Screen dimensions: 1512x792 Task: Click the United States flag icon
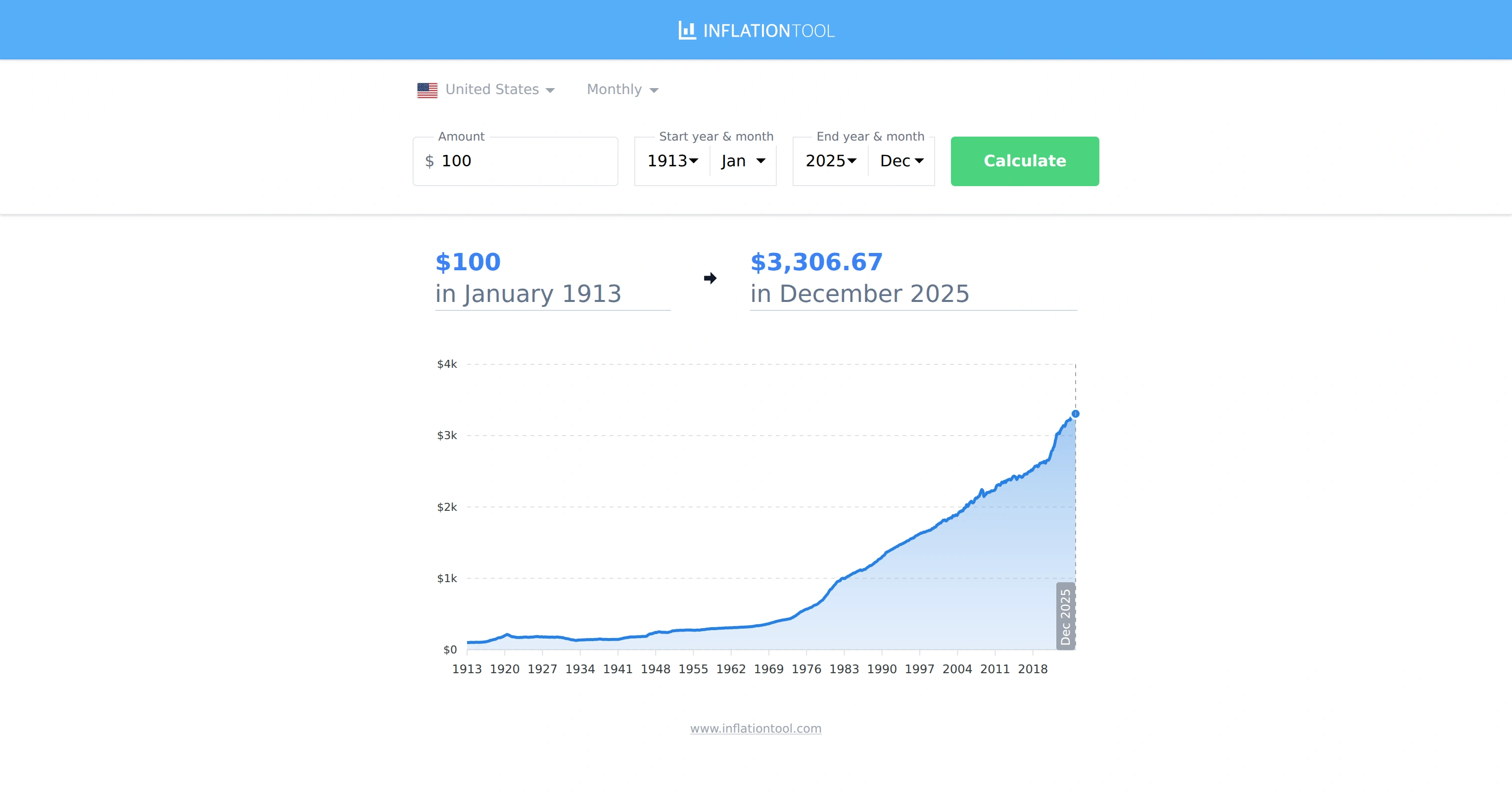[427, 89]
